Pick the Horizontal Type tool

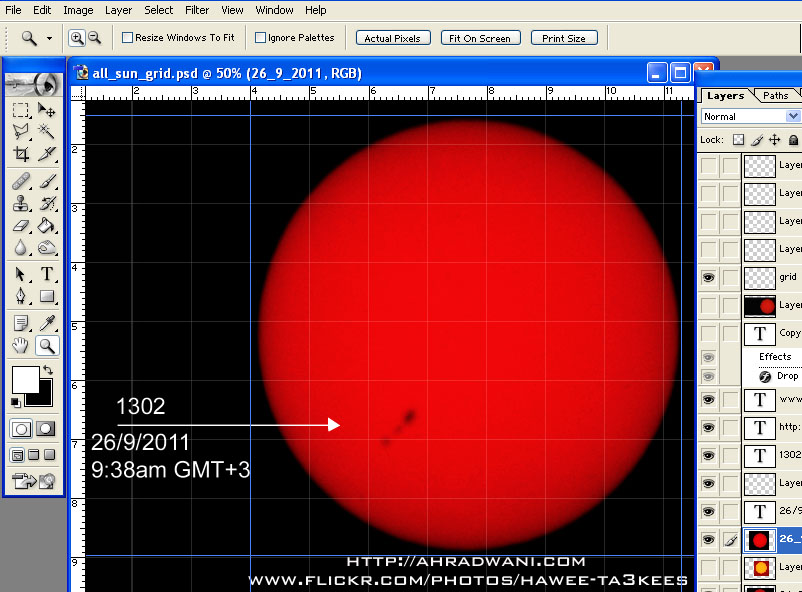click(x=47, y=274)
